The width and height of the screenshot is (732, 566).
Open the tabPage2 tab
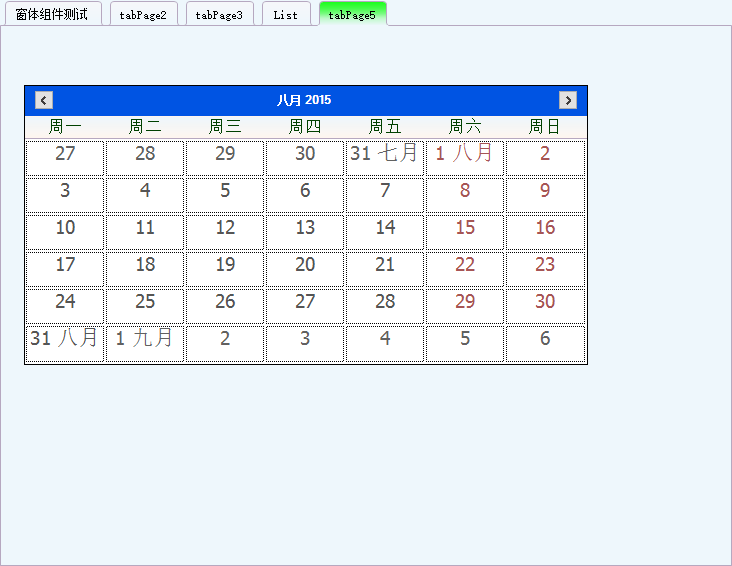144,14
